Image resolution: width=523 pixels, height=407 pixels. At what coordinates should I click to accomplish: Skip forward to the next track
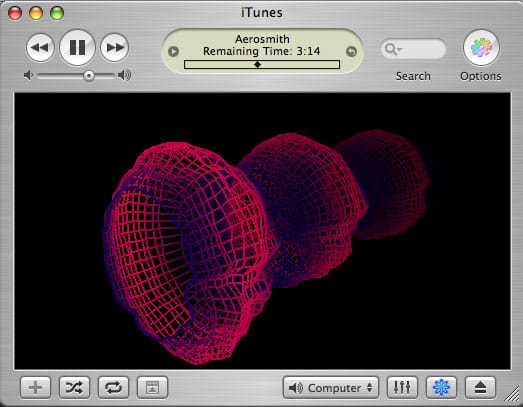114,47
